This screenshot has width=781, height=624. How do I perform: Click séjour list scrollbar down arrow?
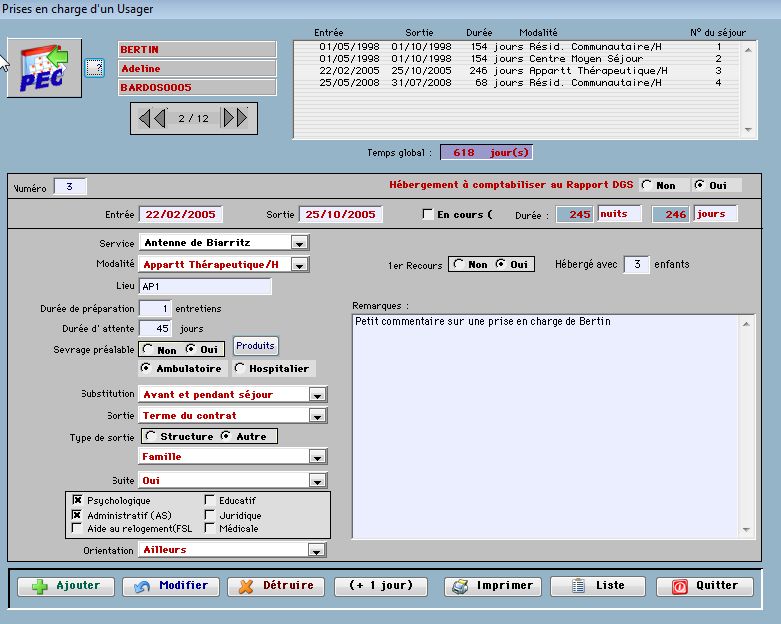click(748, 129)
